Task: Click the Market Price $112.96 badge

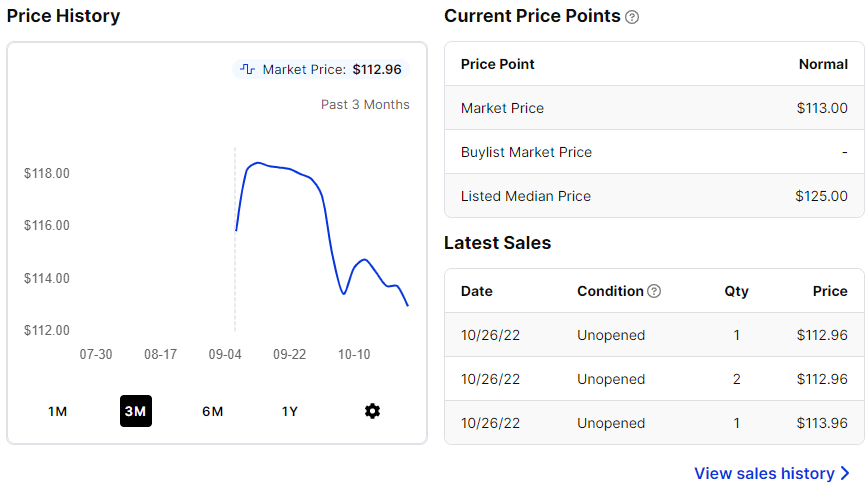Action: 321,70
